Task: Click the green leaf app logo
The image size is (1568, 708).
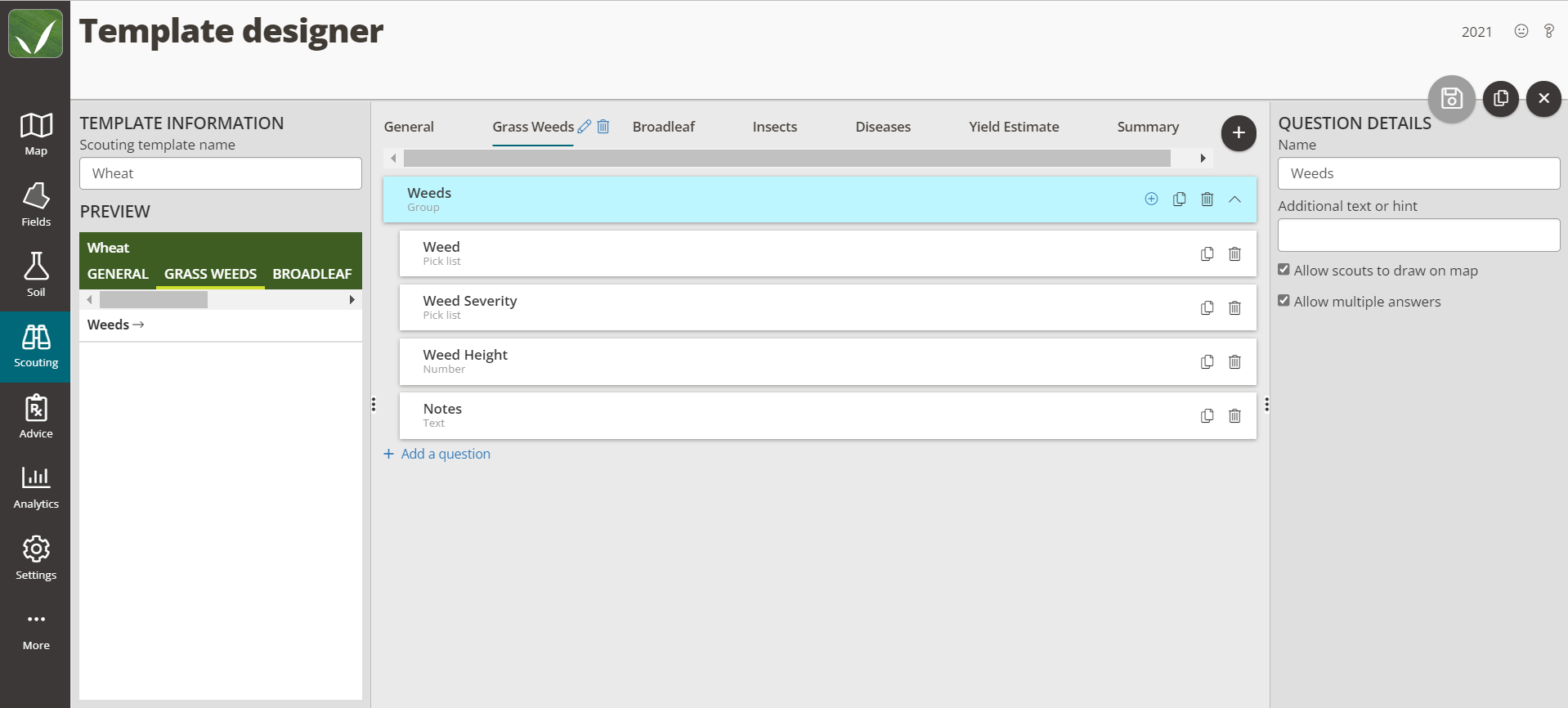Action: click(35, 34)
